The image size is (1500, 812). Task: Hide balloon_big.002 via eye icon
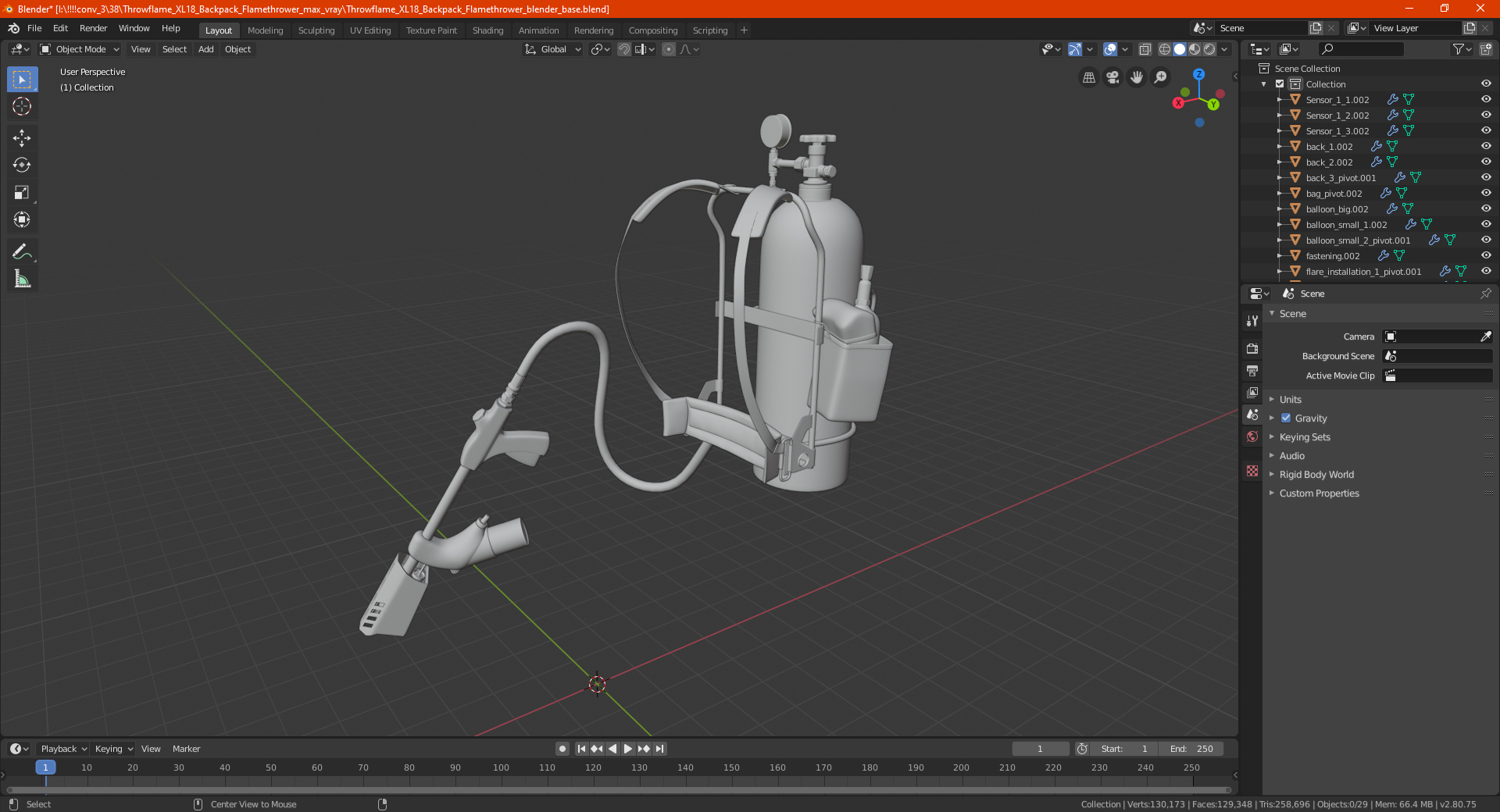1486,208
